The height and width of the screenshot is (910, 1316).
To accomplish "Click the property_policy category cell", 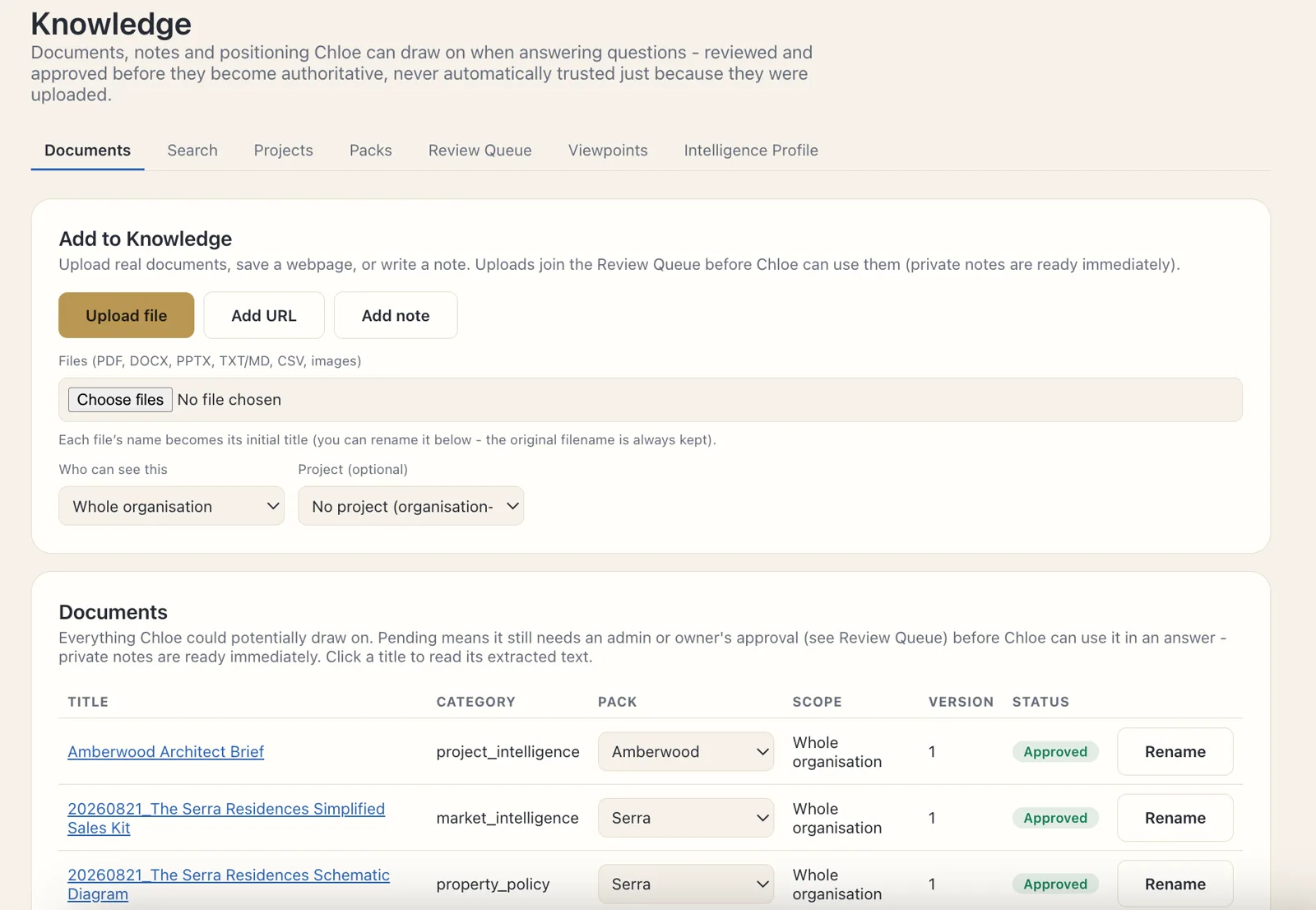I will tap(493, 884).
